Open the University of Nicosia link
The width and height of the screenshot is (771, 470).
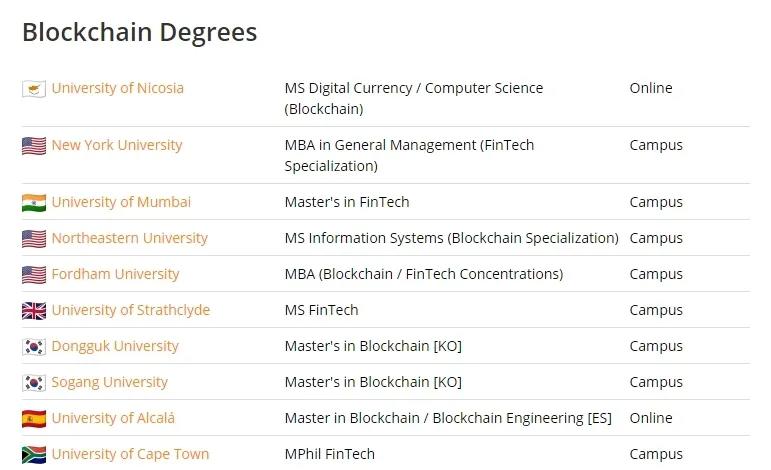pos(118,88)
